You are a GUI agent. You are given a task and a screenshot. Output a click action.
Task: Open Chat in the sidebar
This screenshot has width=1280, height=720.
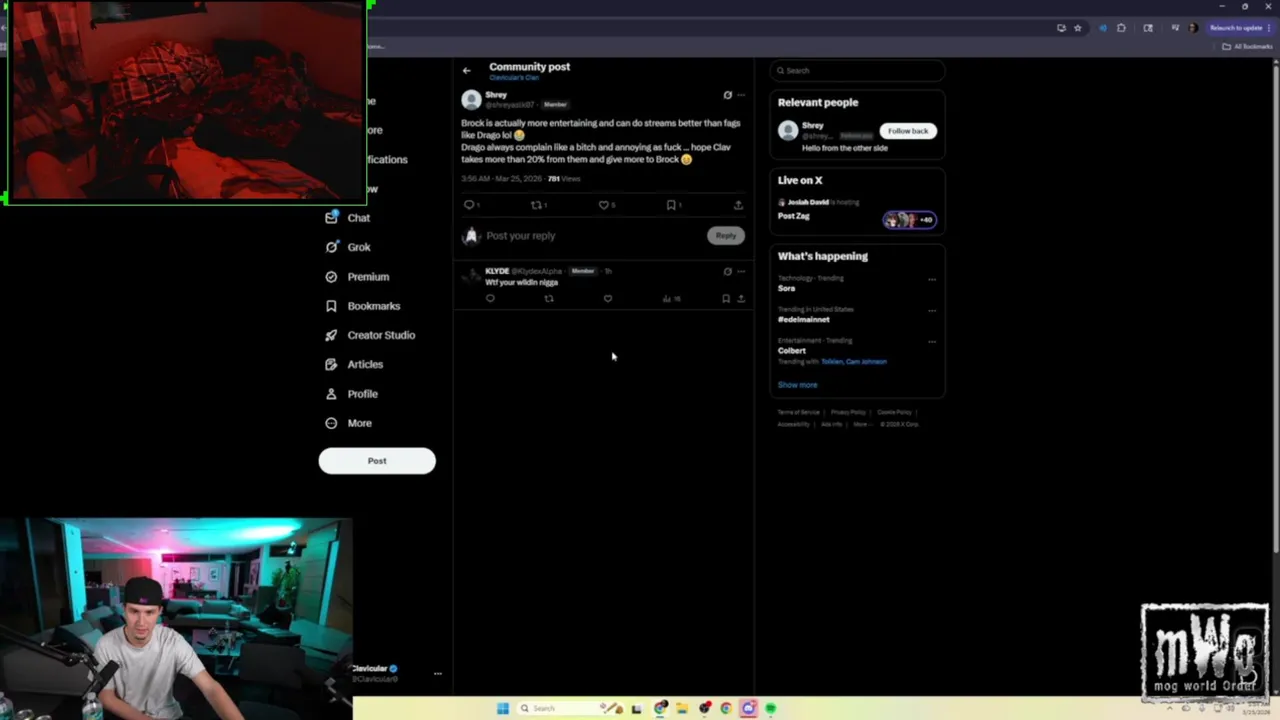coord(348,218)
